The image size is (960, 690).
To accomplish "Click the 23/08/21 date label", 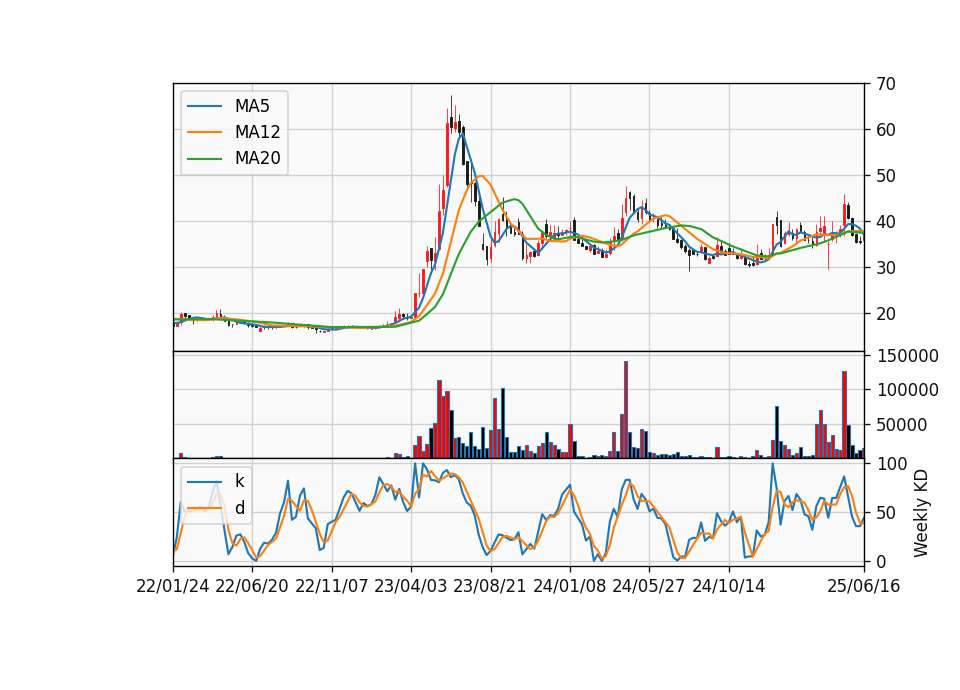I will coord(490,586).
